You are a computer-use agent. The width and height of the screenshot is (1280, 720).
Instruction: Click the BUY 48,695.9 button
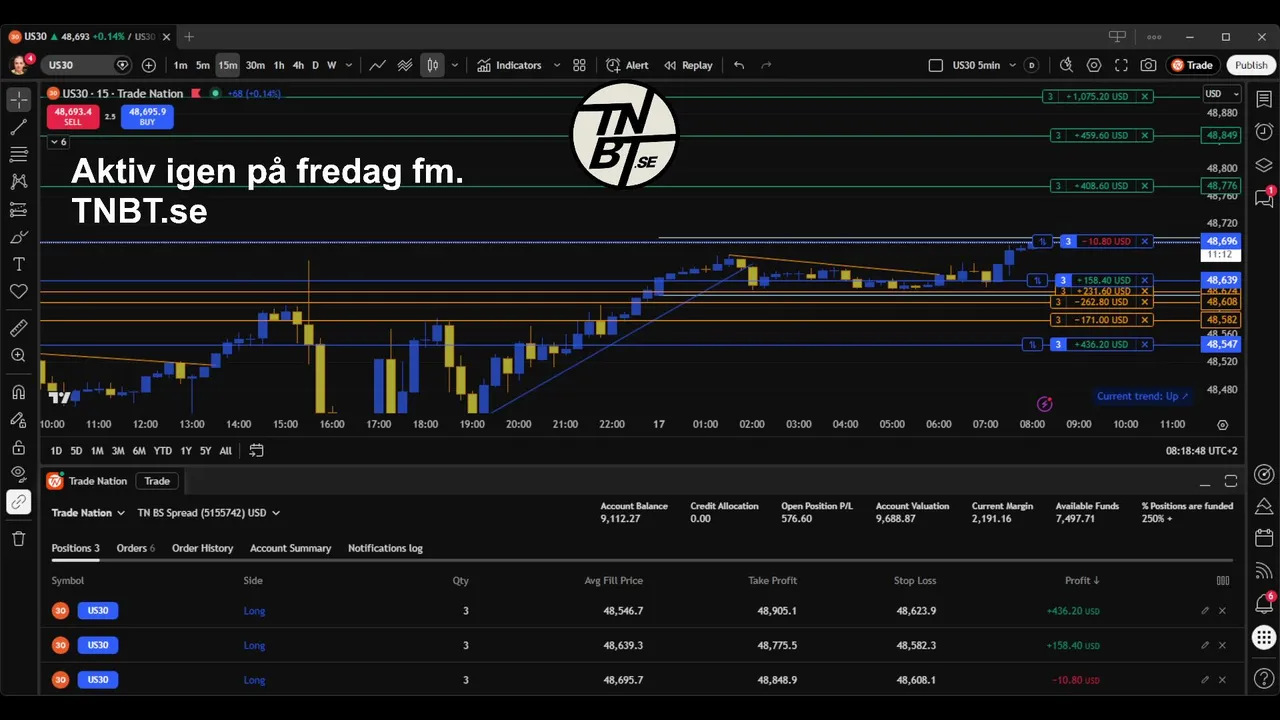(147, 116)
